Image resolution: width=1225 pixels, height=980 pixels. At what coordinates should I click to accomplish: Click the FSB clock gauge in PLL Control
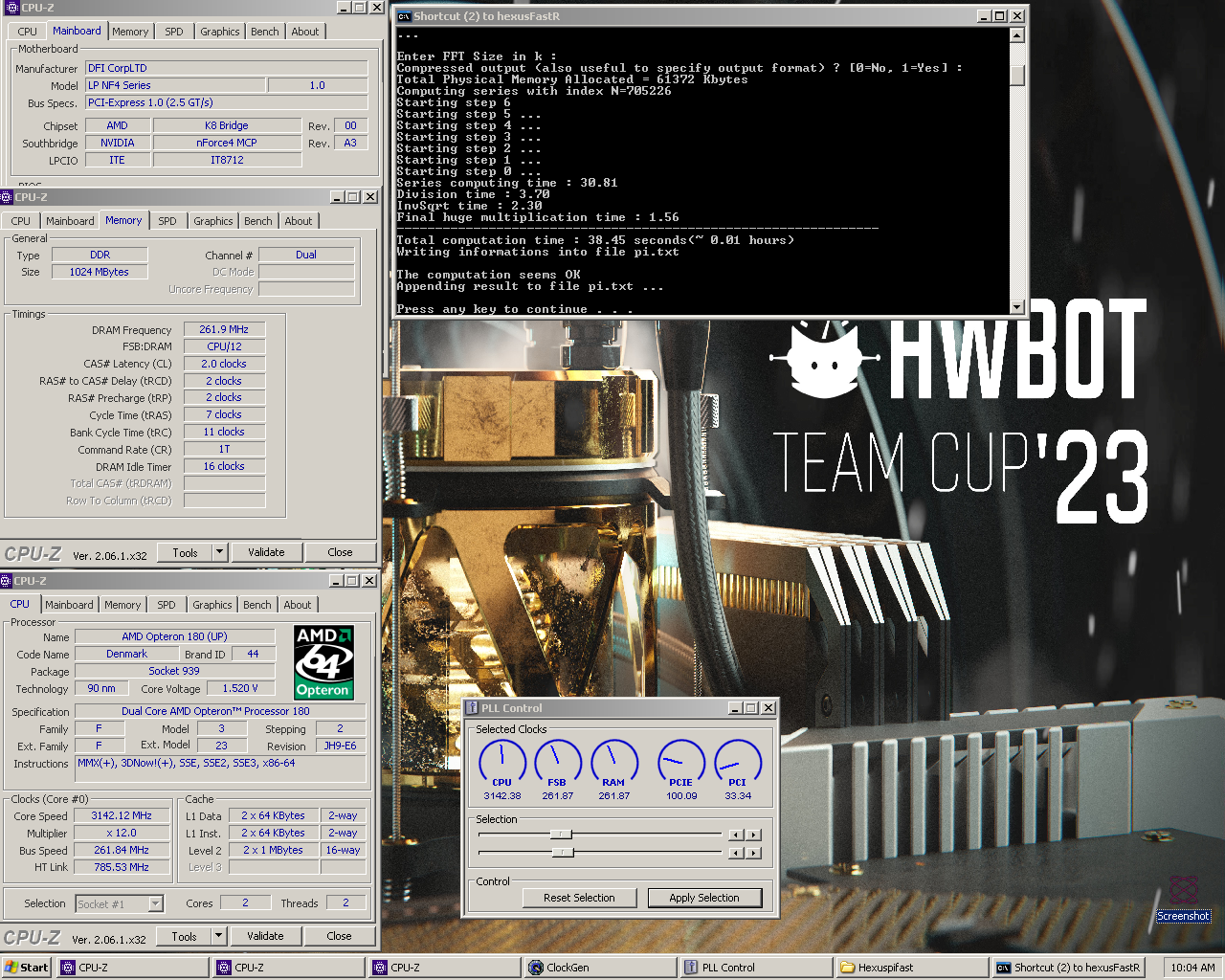coord(558,763)
